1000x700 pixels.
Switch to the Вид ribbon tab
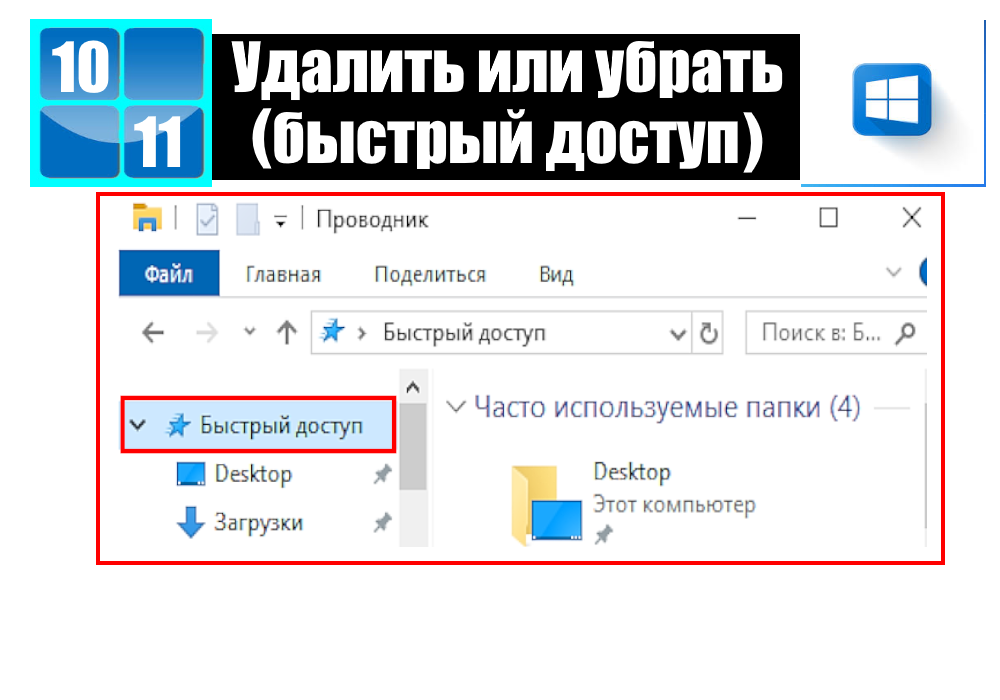tap(556, 275)
